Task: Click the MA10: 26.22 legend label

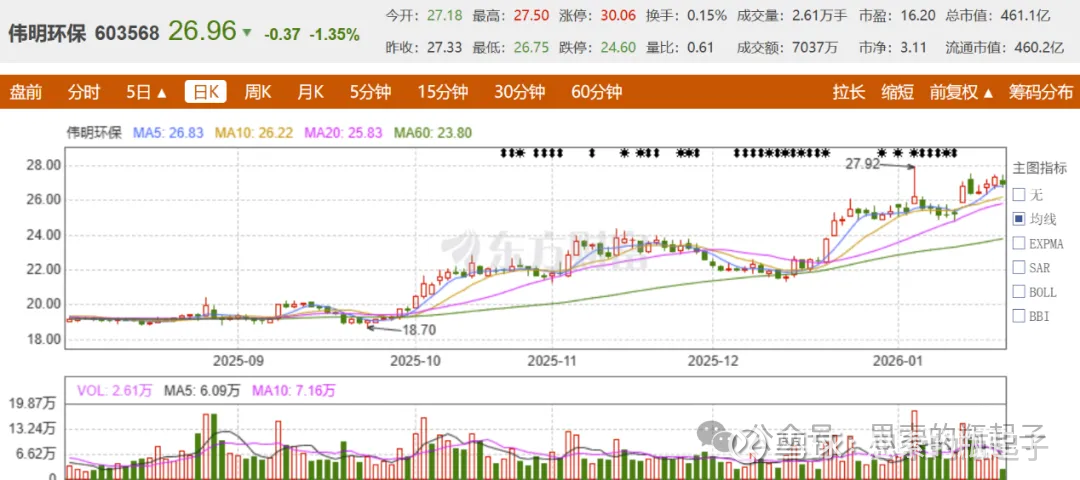Action: pyautogui.click(x=255, y=133)
